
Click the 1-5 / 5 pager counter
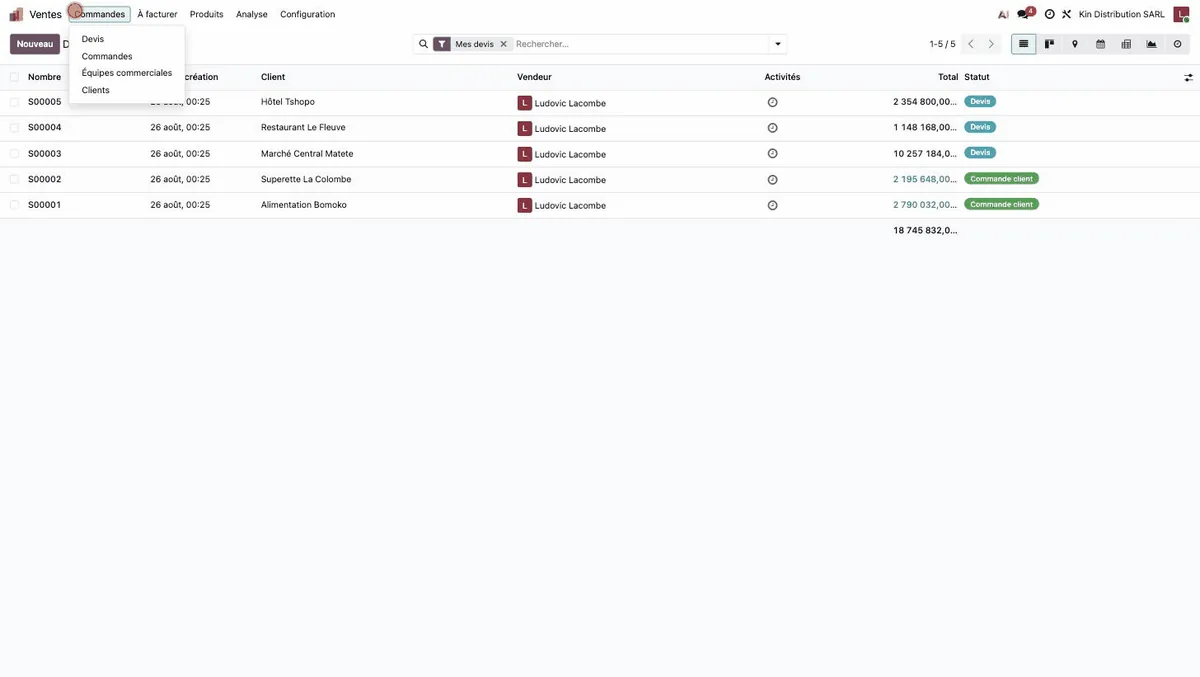(942, 44)
